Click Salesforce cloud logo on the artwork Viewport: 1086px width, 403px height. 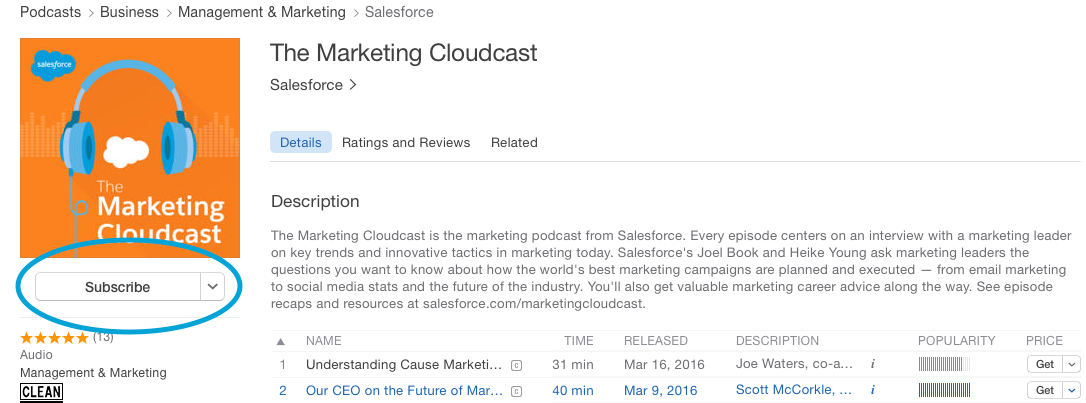[50, 68]
